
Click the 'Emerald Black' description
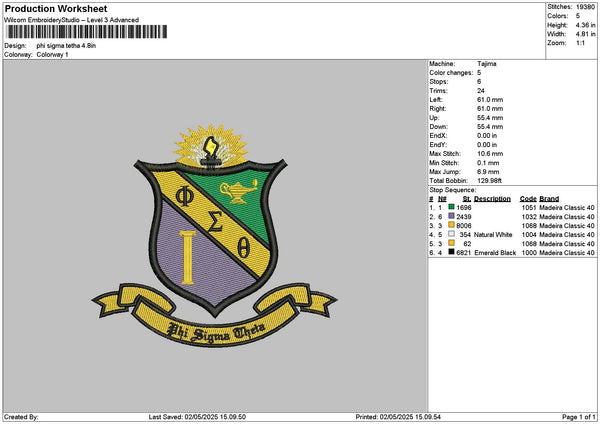pyautogui.click(x=495, y=253)
